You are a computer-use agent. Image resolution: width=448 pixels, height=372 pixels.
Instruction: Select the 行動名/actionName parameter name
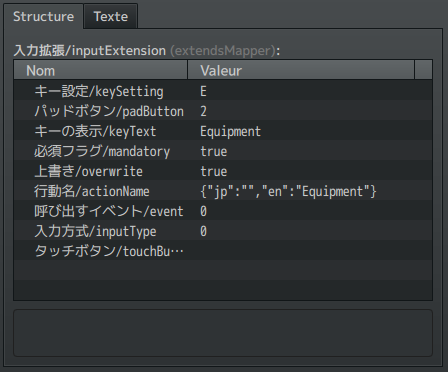(x=92, y=191)
